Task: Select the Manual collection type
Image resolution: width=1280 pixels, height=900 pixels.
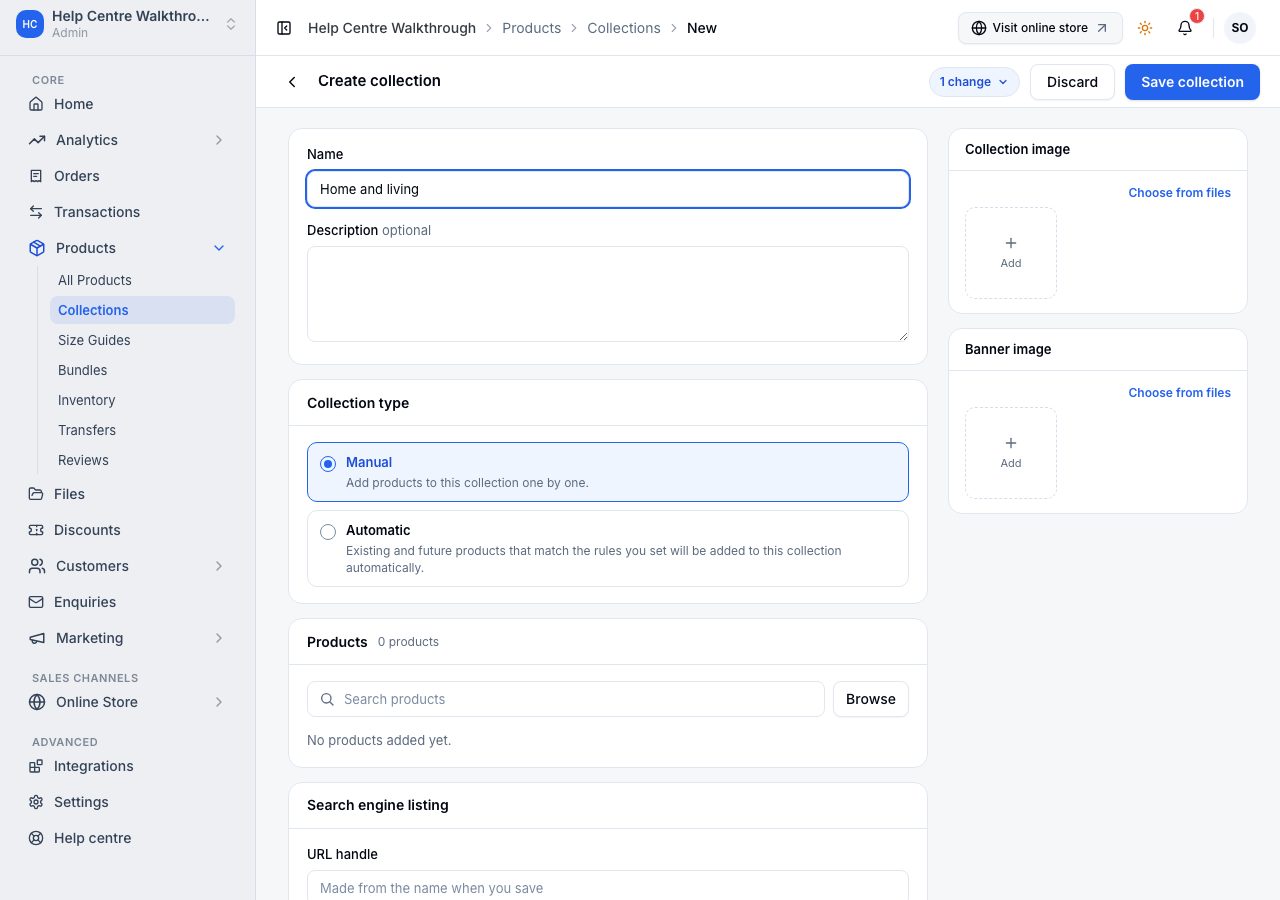Action: [x=608, y=472]
